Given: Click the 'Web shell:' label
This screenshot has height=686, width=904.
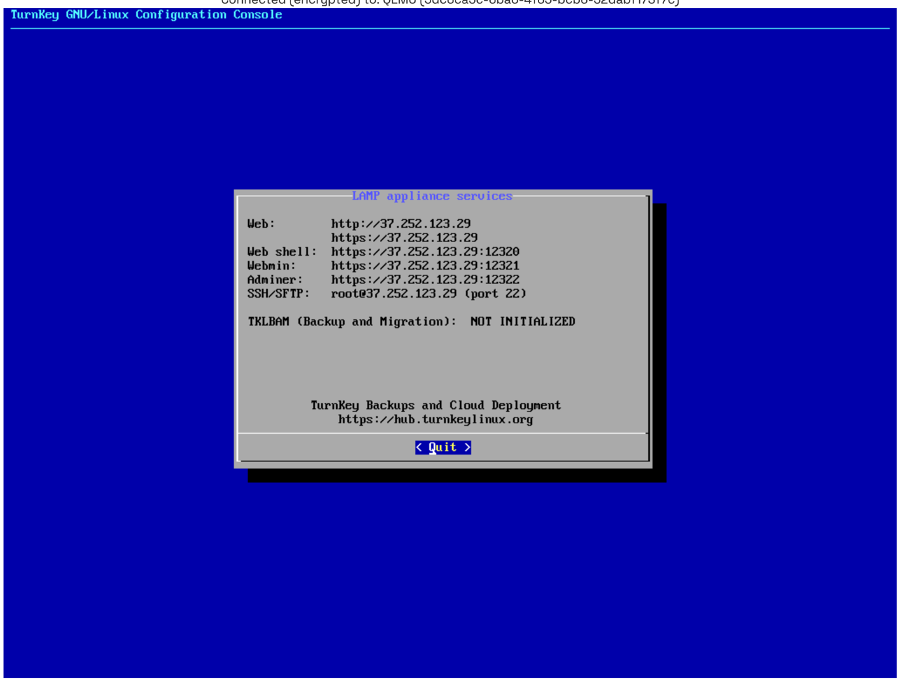Looking at the screenshot, I should (282, 252).
